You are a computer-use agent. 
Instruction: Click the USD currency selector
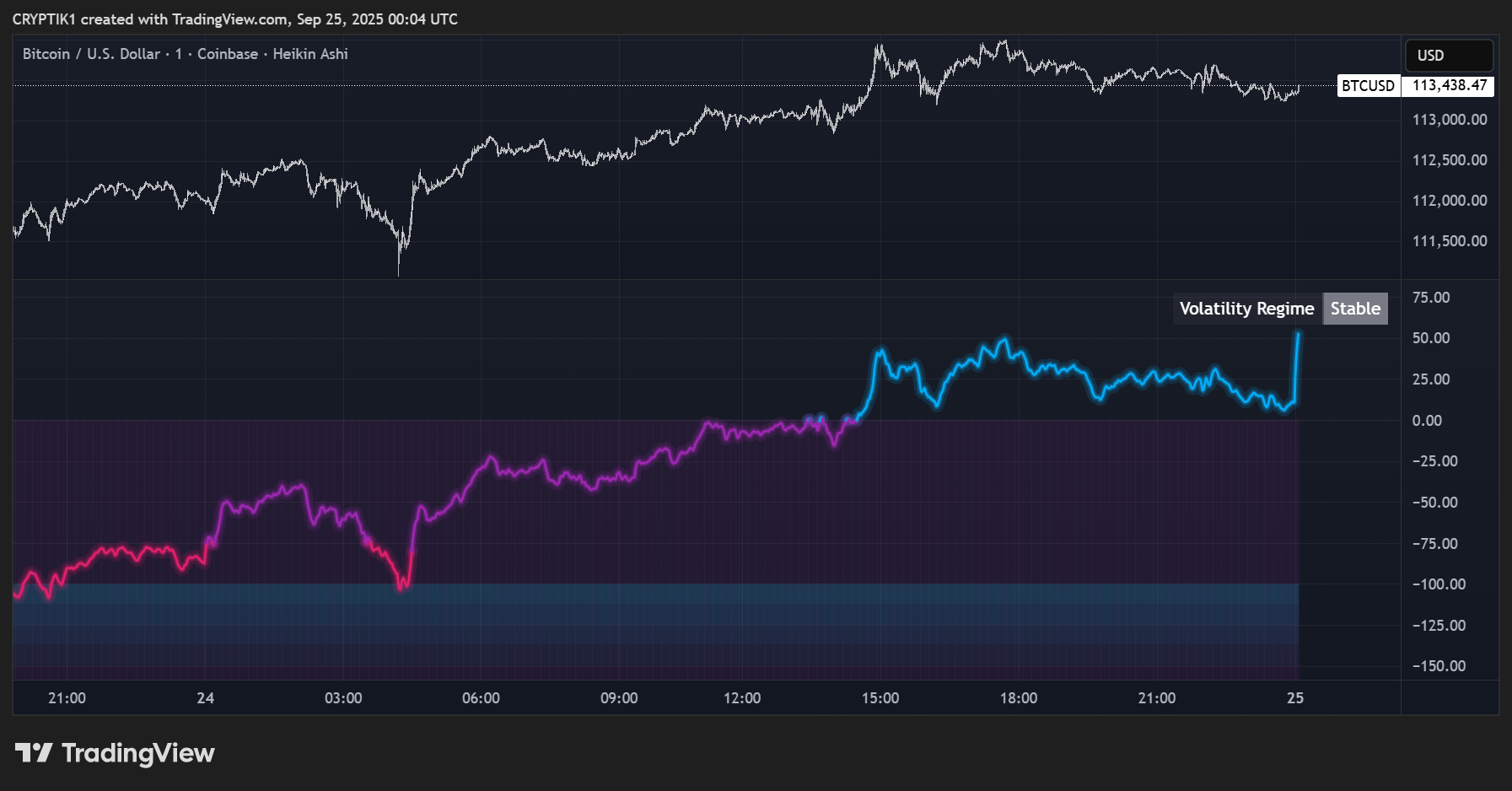point(1449,55)
